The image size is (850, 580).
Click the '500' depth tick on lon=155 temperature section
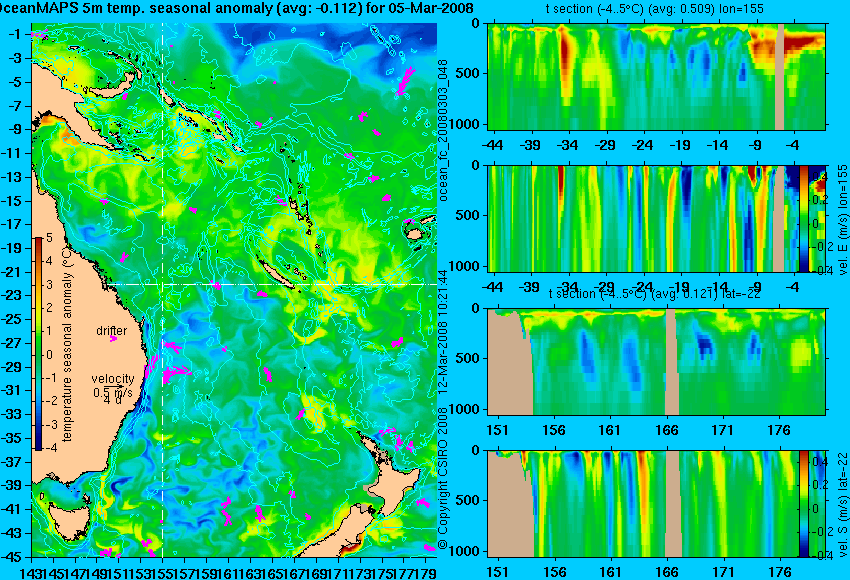tap(469, 74)
